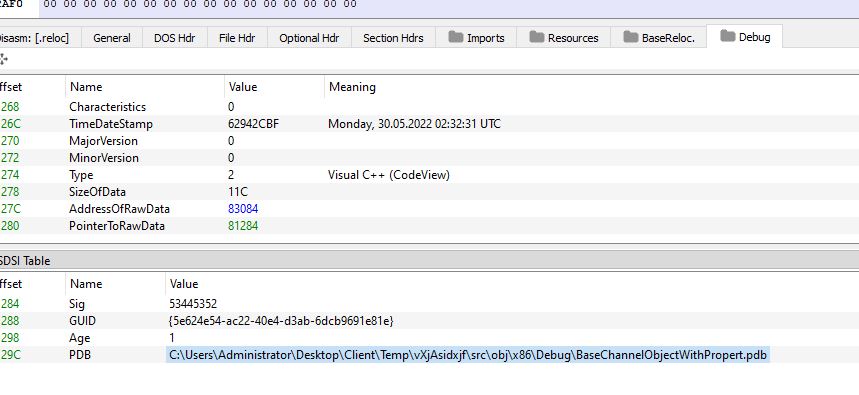Click the offset 29C of PDB row
The image size is (859, 395).
(x=10, y=355)
